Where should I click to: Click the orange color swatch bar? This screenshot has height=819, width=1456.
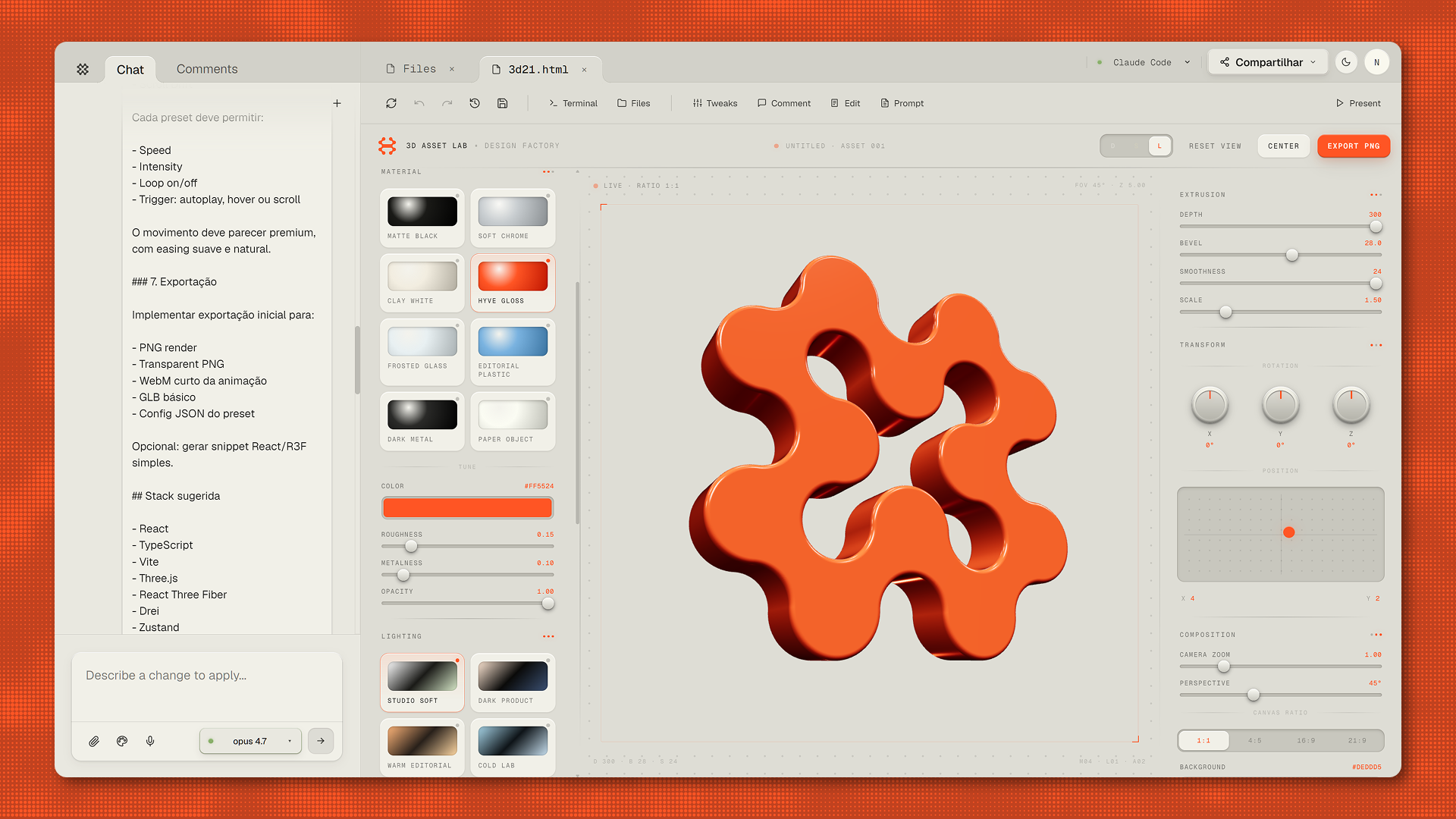pyautogui.click(x=467, y=508)
